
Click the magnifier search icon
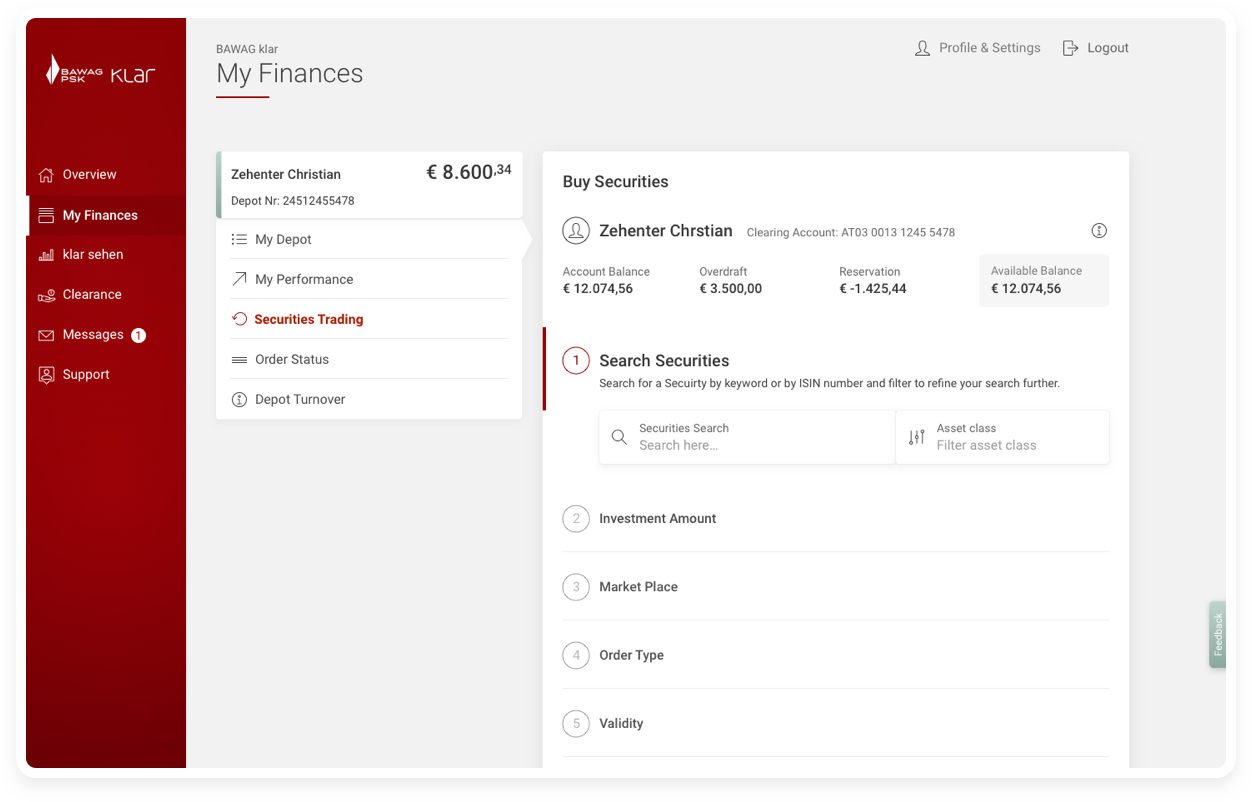coord(619,437)
